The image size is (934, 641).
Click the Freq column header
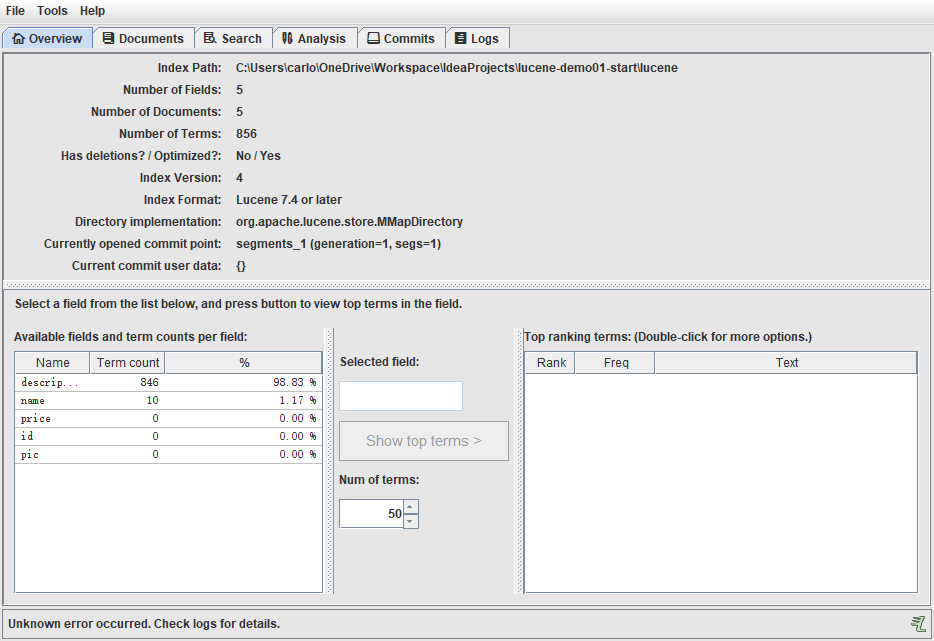(615, 363)
